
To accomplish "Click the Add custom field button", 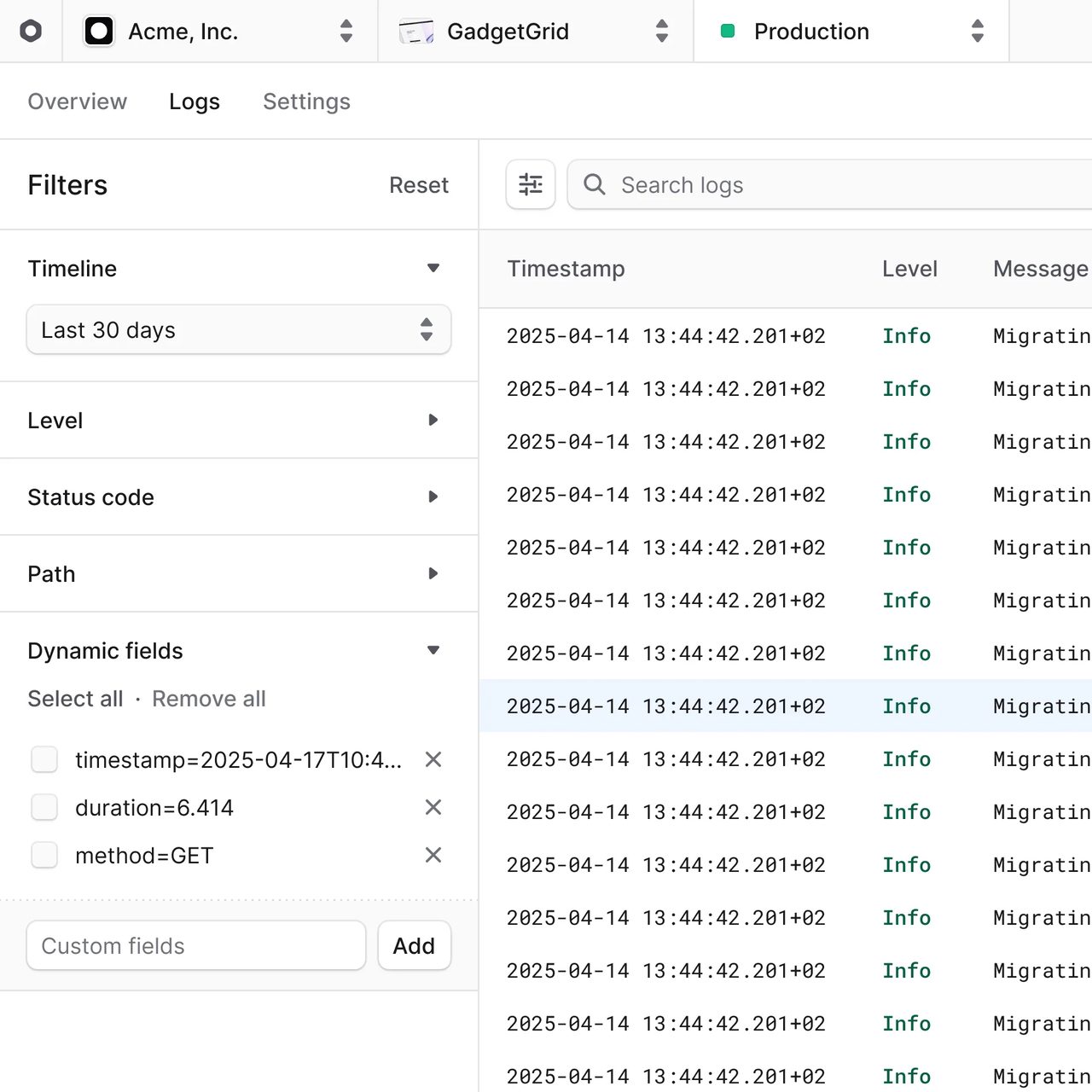I will [x=415, y=945].
